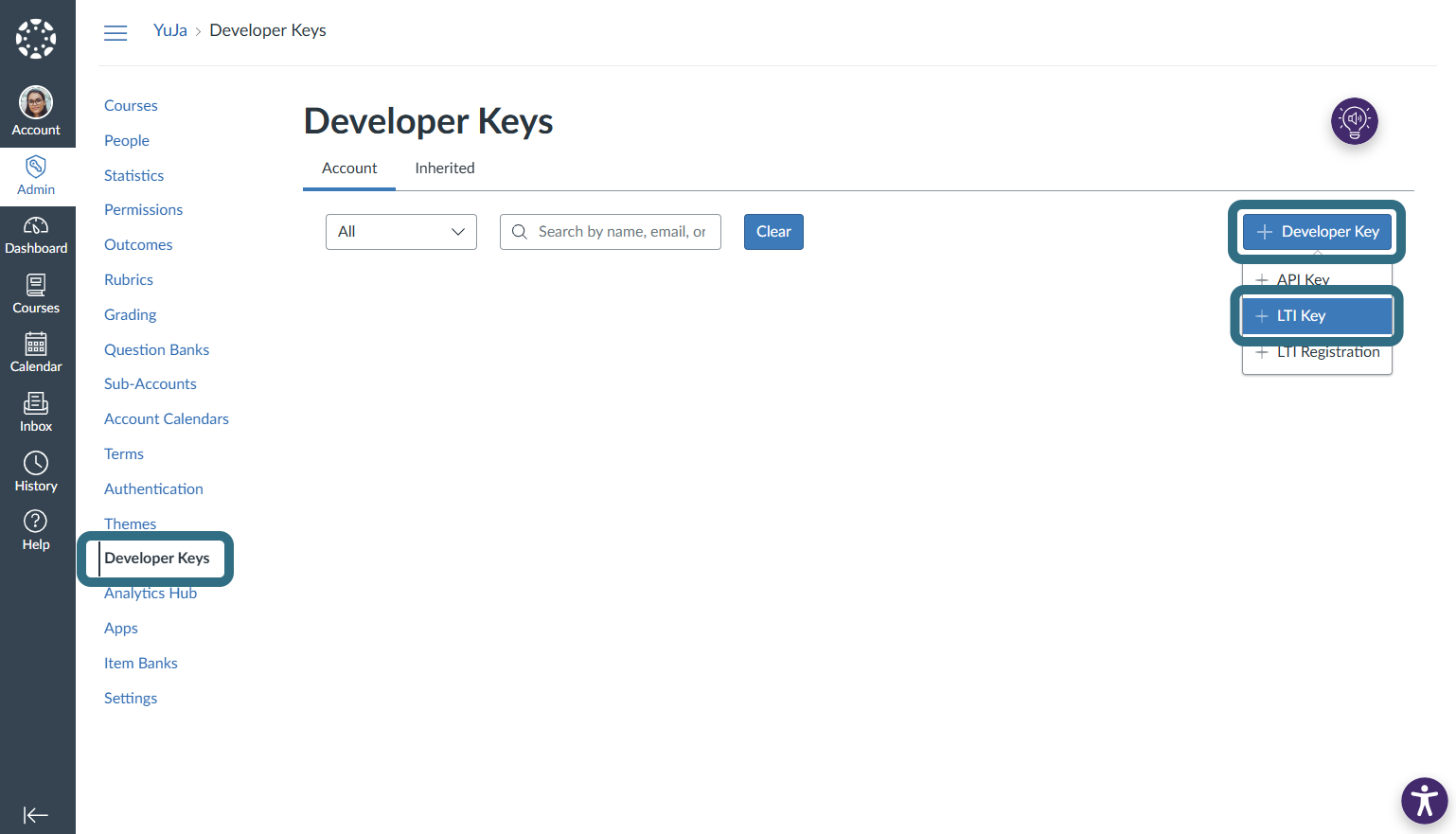Open the Rubrics link

coord(129,280)
